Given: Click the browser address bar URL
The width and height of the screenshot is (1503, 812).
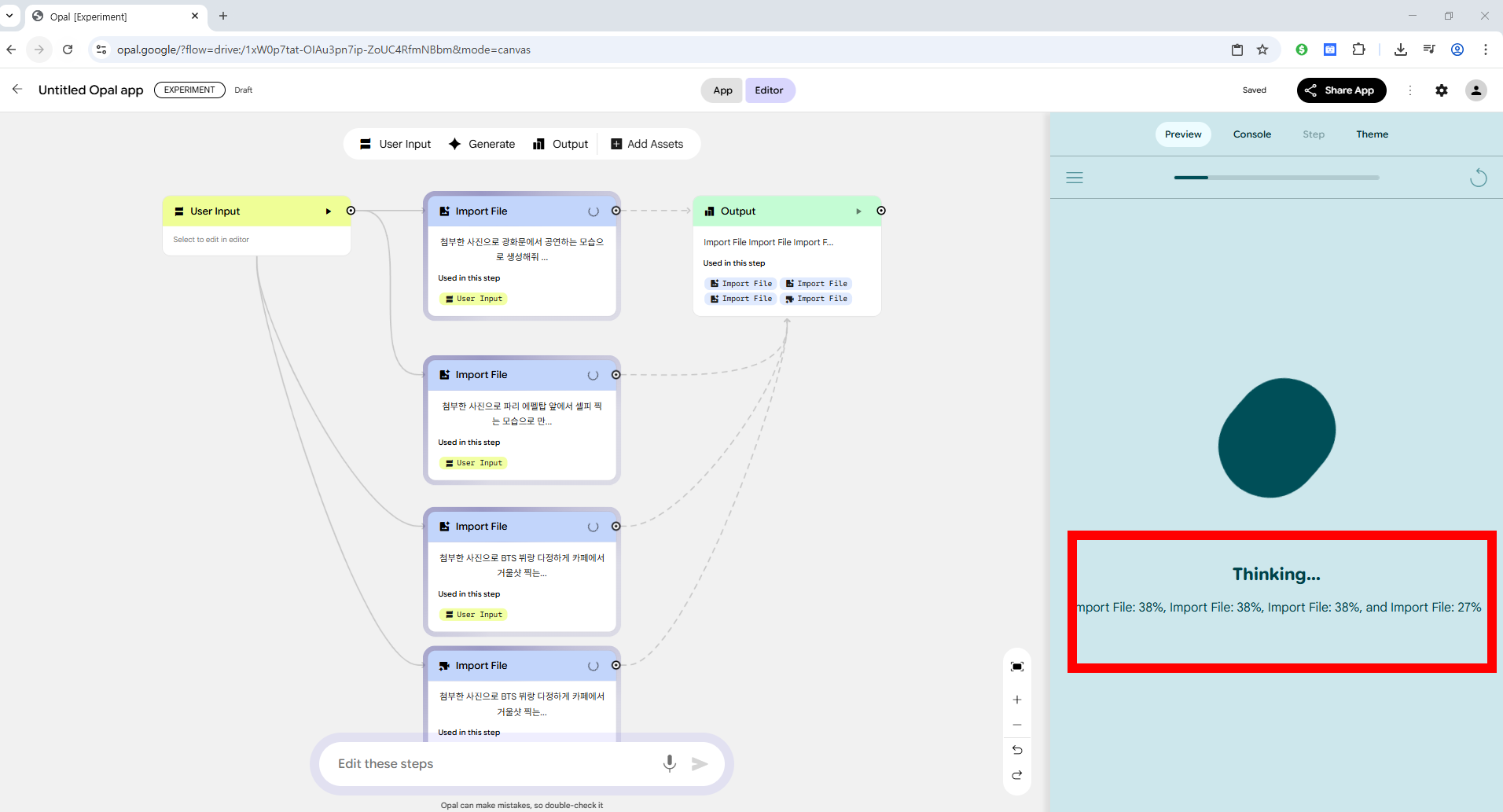Looking at the screenshot, I should 324,50.
